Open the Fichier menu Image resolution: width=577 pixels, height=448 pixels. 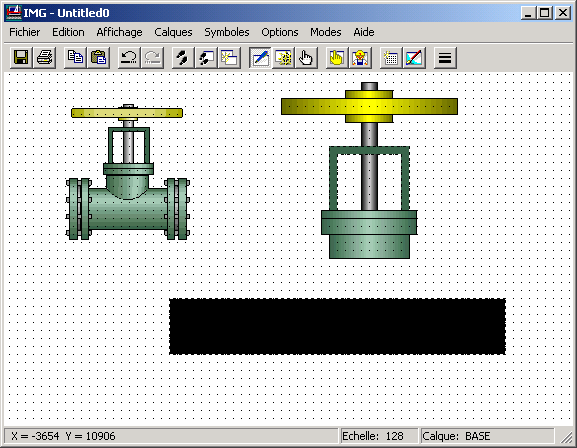coord(25,32)
